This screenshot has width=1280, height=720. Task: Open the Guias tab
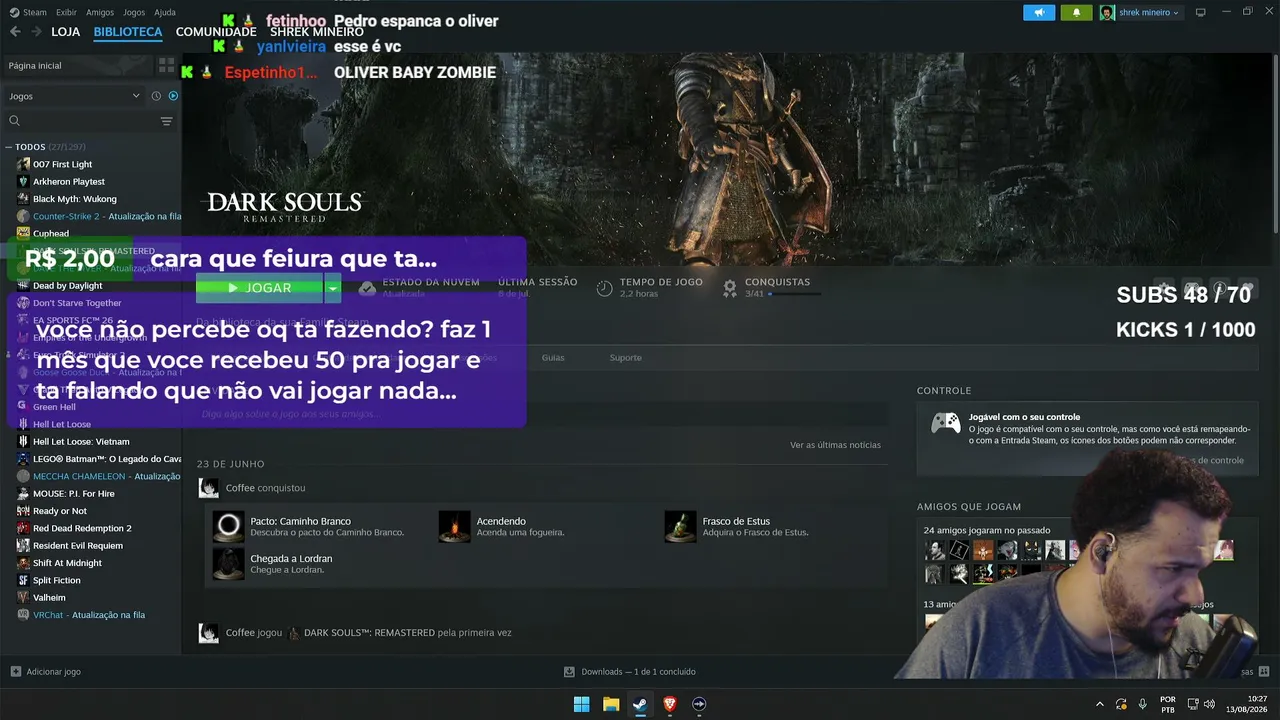(553, 357)
